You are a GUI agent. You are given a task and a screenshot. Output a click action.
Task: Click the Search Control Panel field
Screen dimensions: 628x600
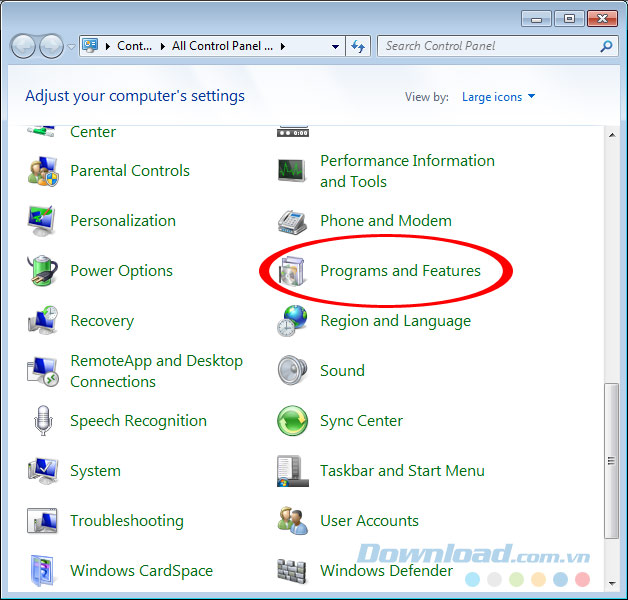497,46
